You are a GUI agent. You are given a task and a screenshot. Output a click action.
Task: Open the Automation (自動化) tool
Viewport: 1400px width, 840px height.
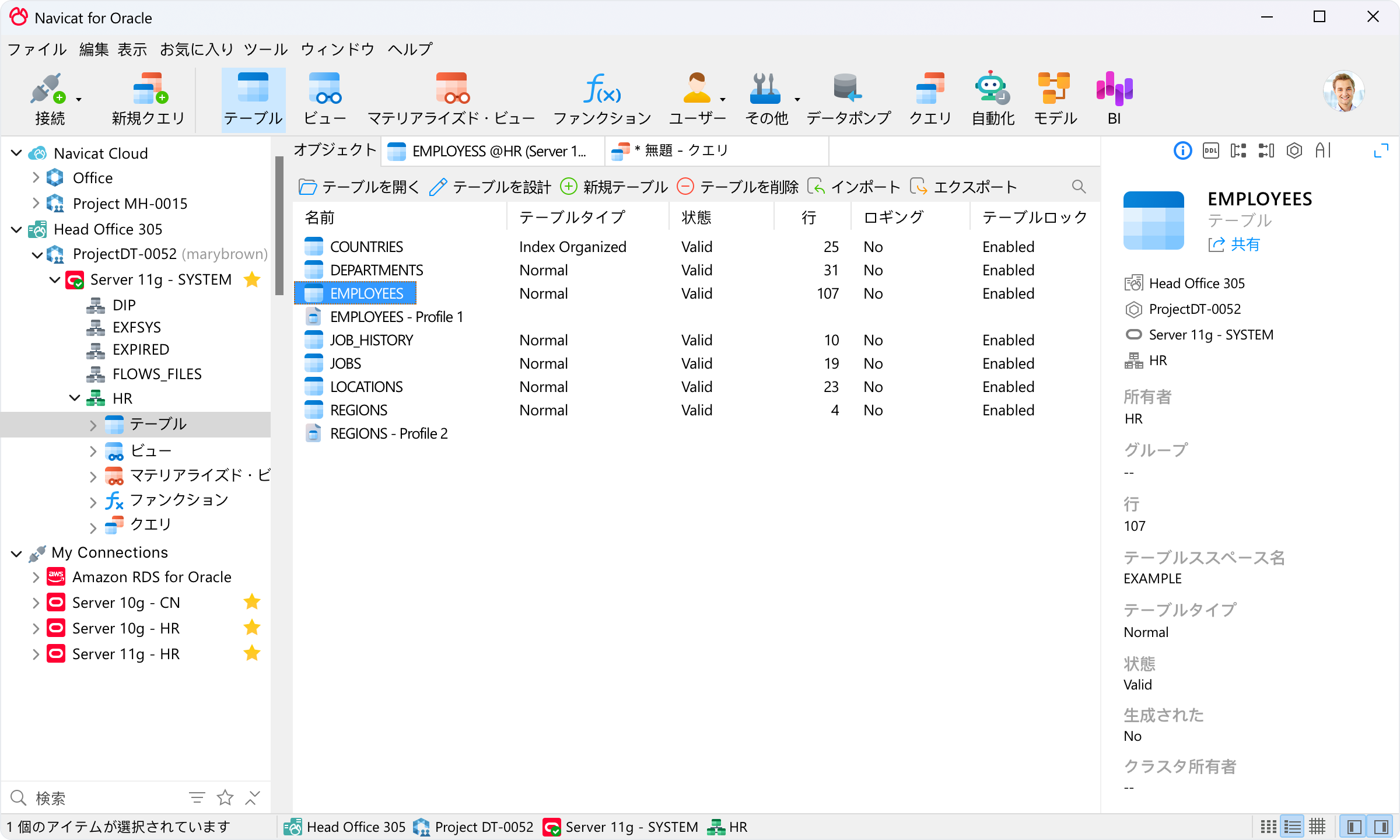(992, 99)
